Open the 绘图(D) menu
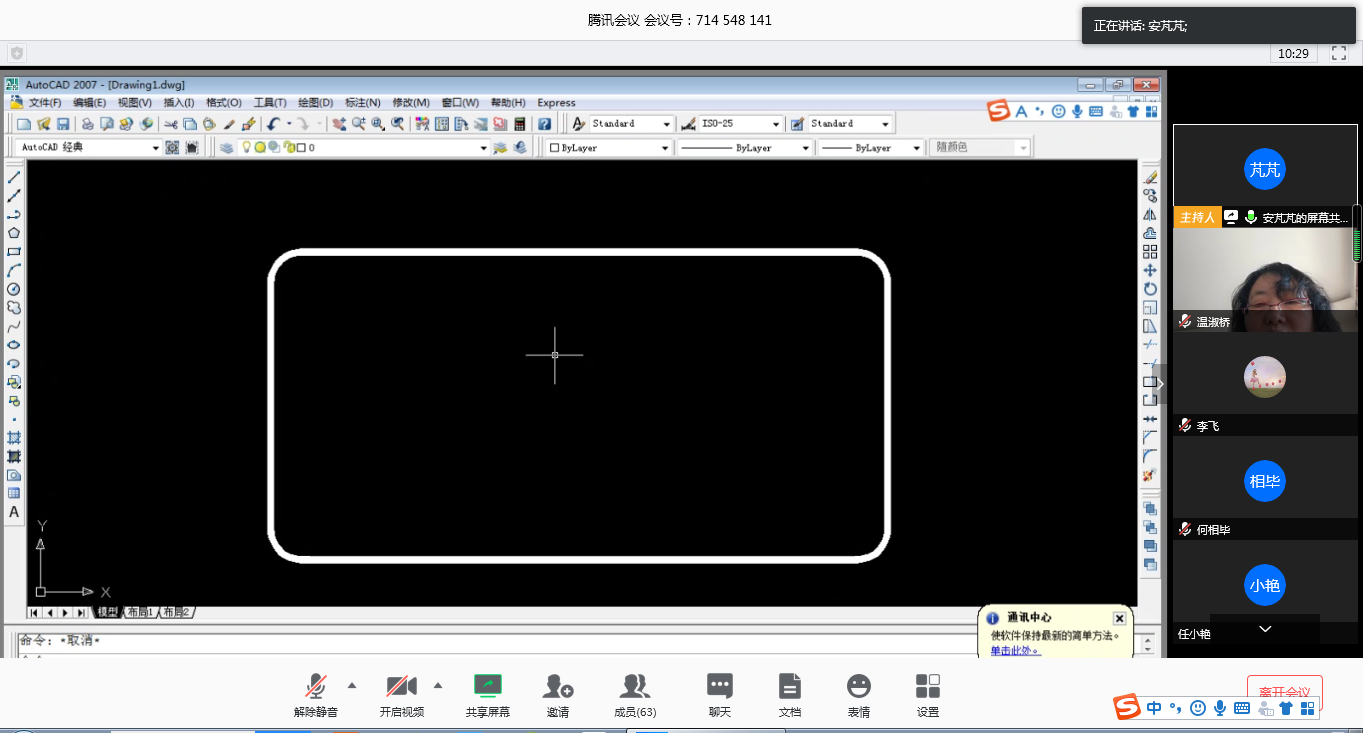This screenshot has width=1363, height=733. [315, 103]
